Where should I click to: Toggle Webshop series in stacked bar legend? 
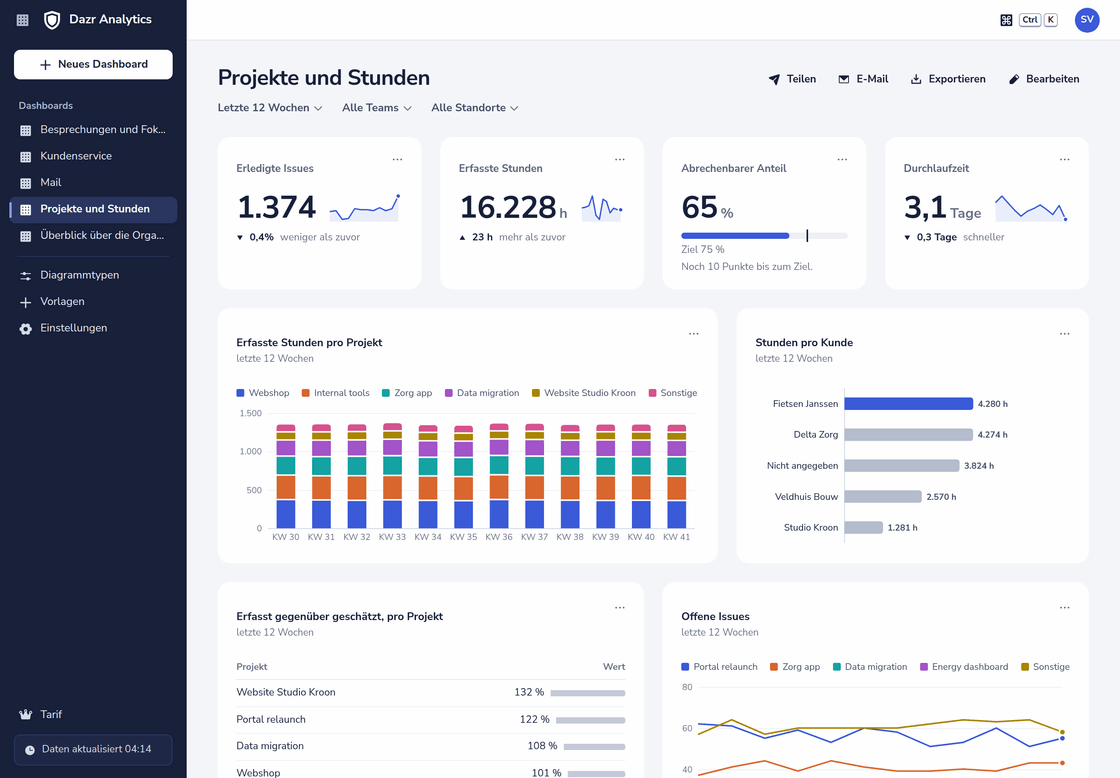pos(263,393)
